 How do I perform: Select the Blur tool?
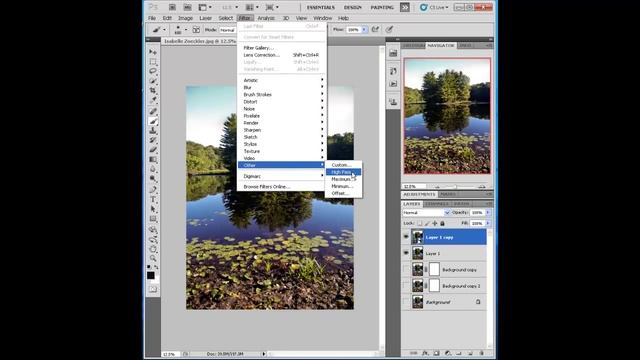153,169
